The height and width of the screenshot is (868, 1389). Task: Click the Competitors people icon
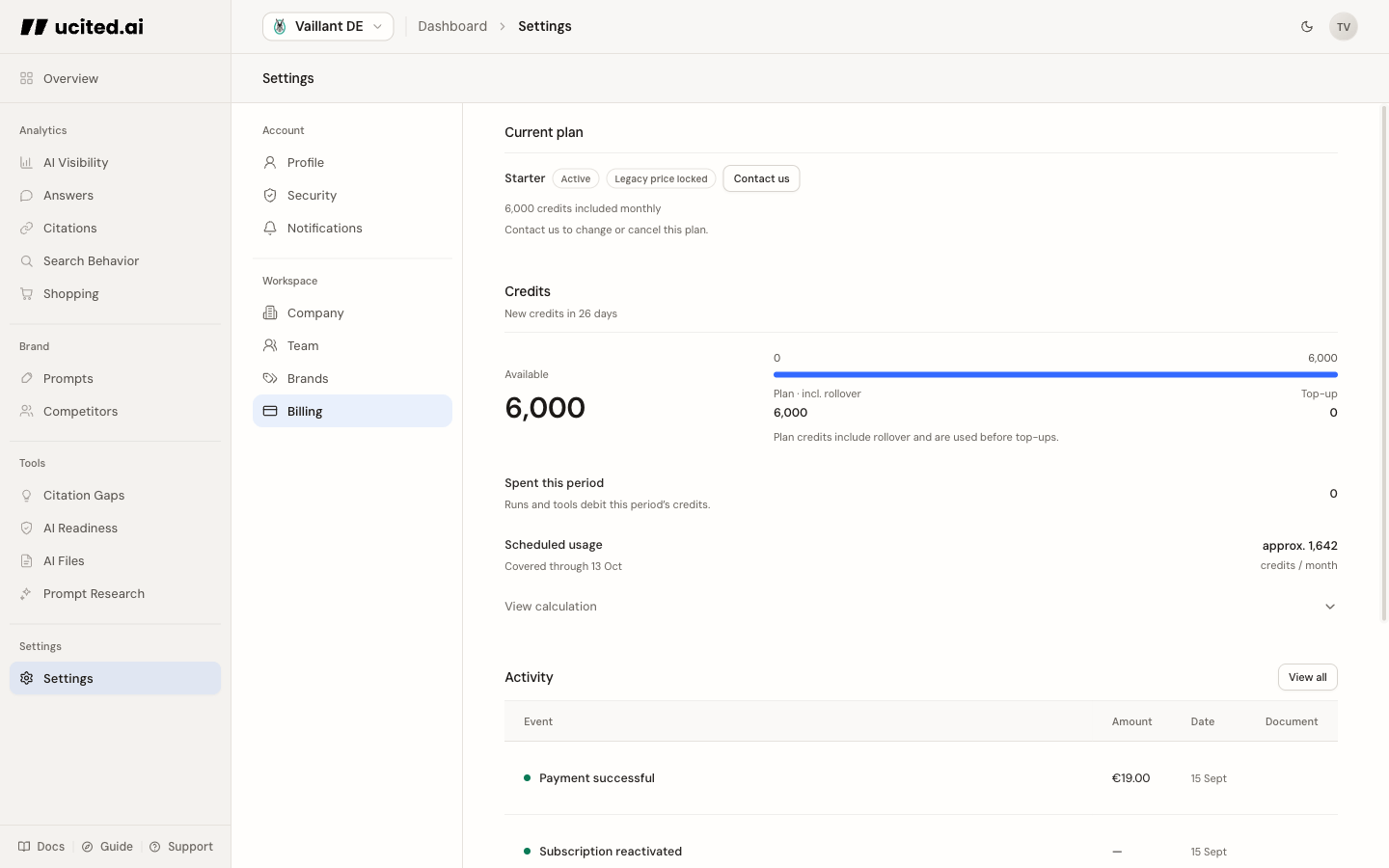click(26, 411)
